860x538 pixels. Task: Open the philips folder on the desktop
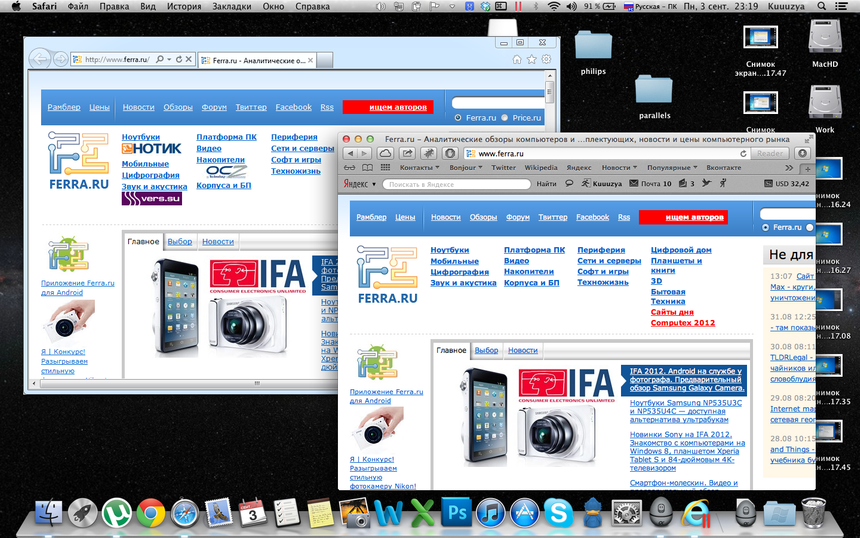(593, 53)
